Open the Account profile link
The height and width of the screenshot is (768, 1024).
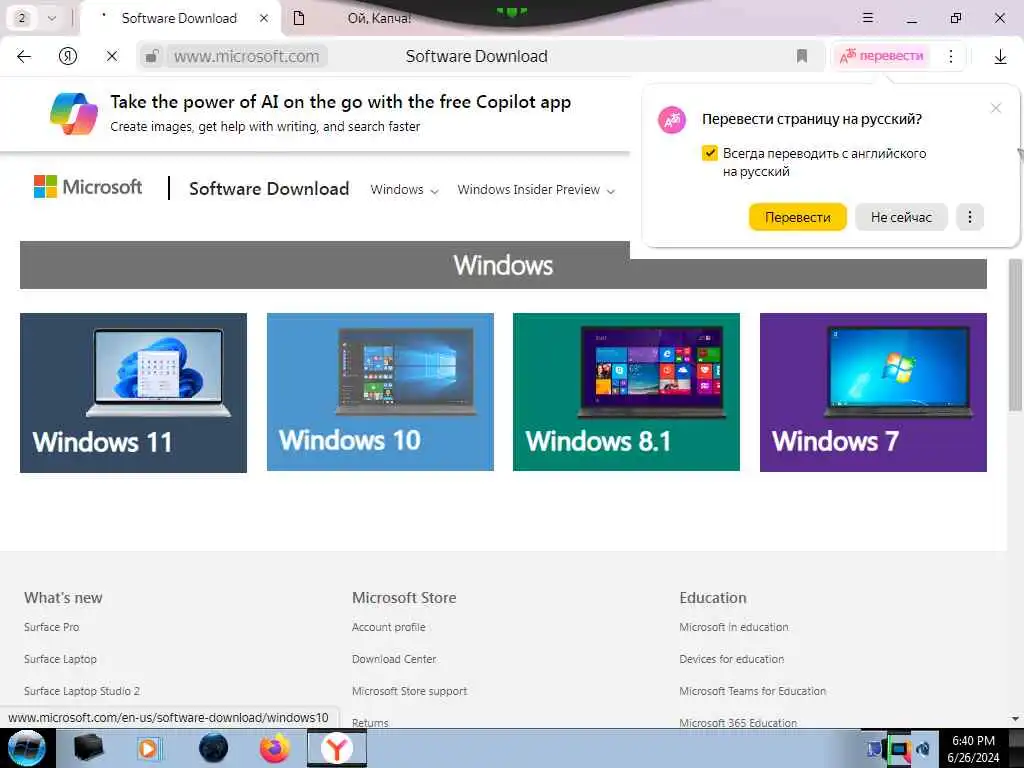point(389,627)
